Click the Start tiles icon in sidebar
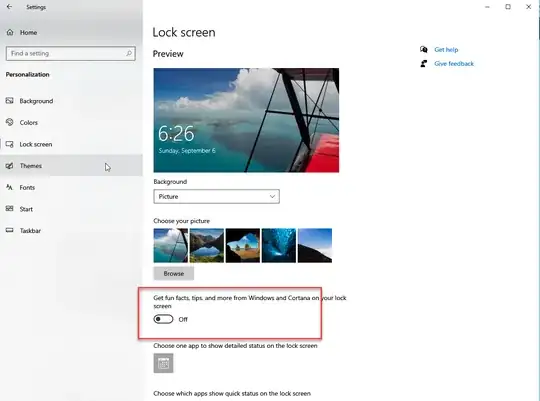 point(10,209)
